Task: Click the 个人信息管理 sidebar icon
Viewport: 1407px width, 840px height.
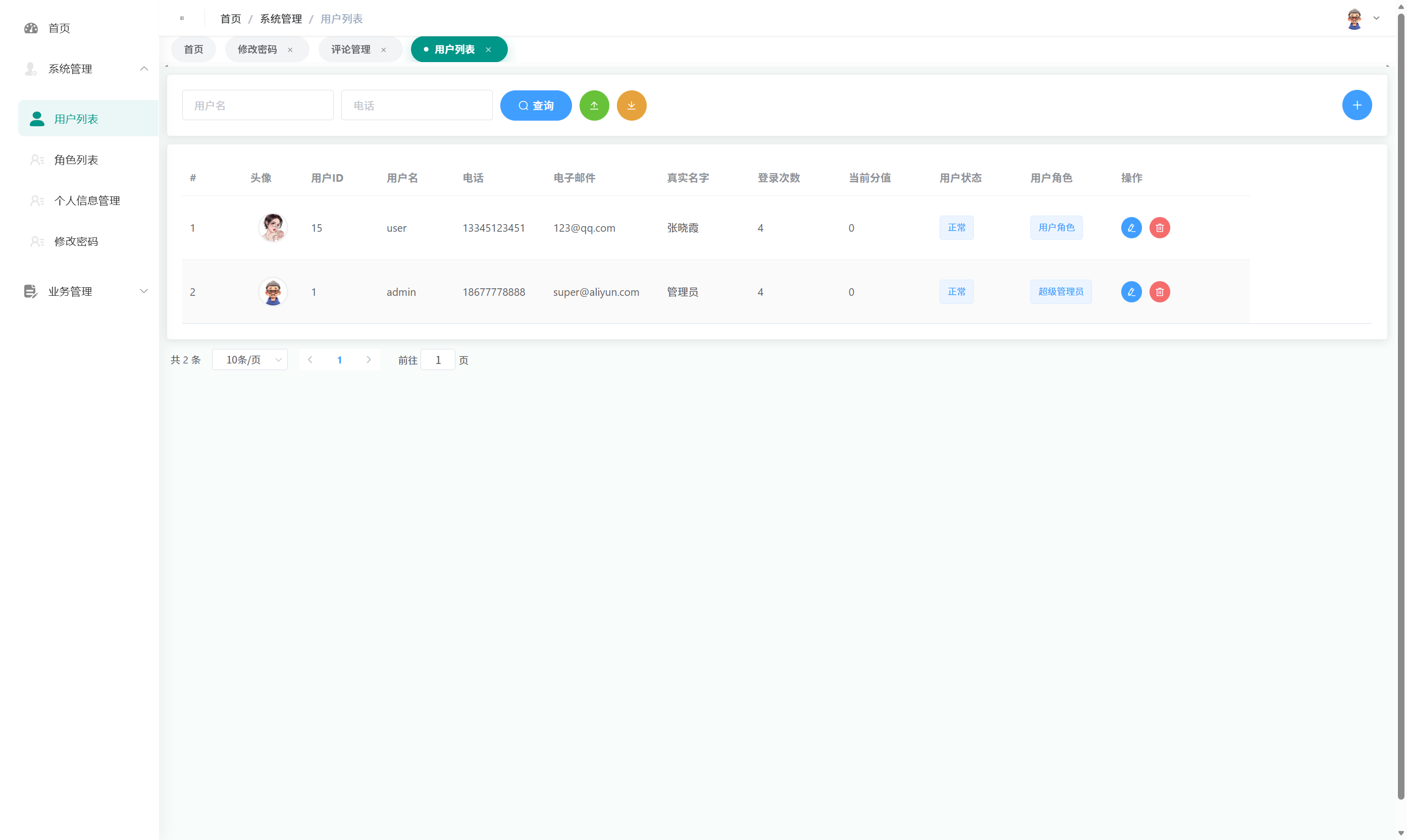Action: pos(37,200)
